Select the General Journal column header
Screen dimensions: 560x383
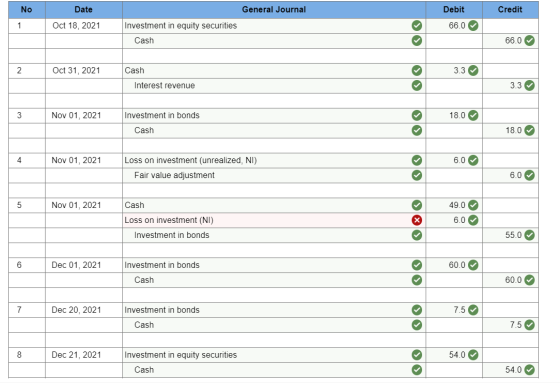coord(274,10)
